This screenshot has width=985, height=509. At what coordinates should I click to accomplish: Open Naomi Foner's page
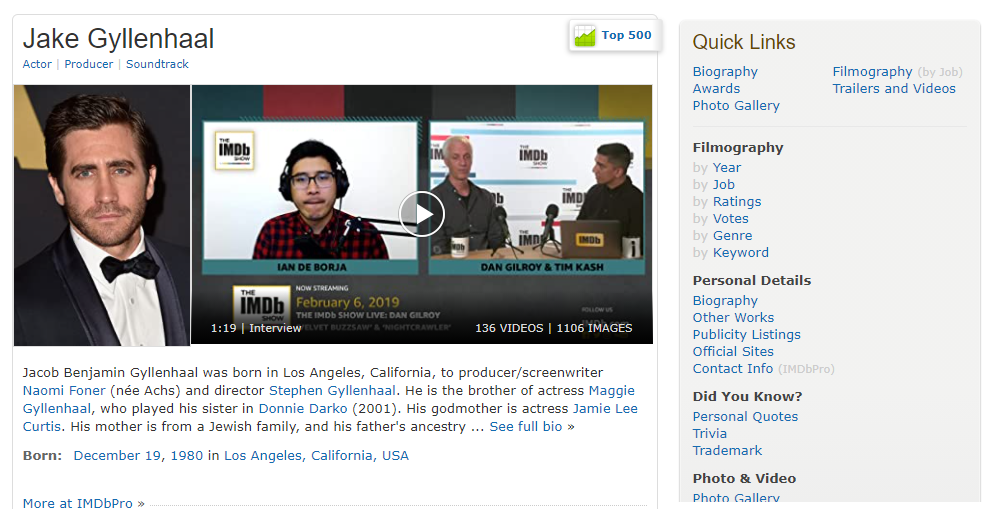[x=64, y=390]
